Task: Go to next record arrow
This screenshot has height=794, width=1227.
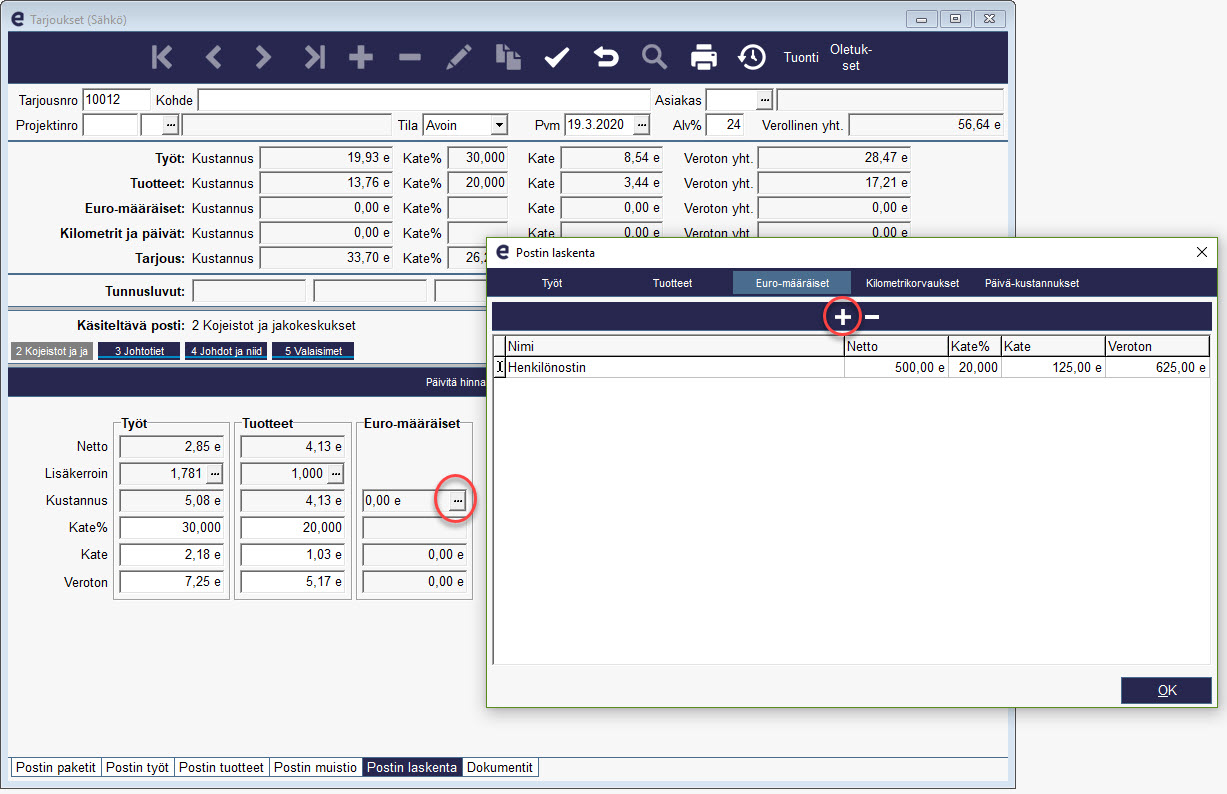Action: click(x=263, y=58)
